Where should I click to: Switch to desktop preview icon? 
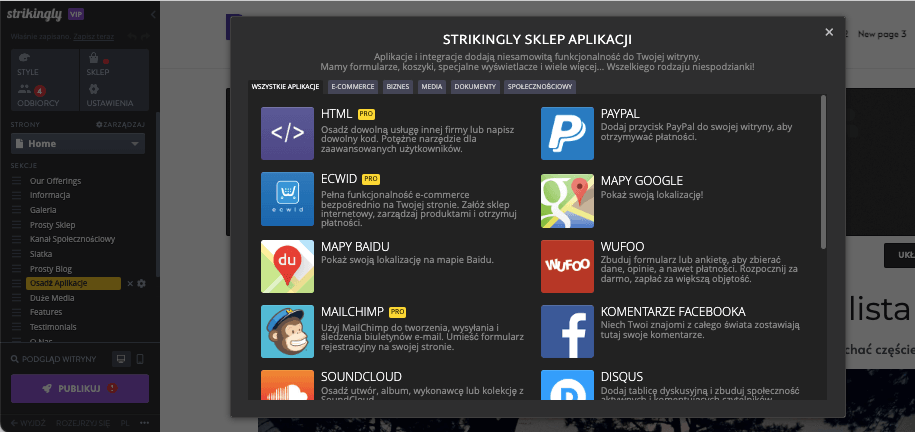pyautogui.click(x=121, y=359)
